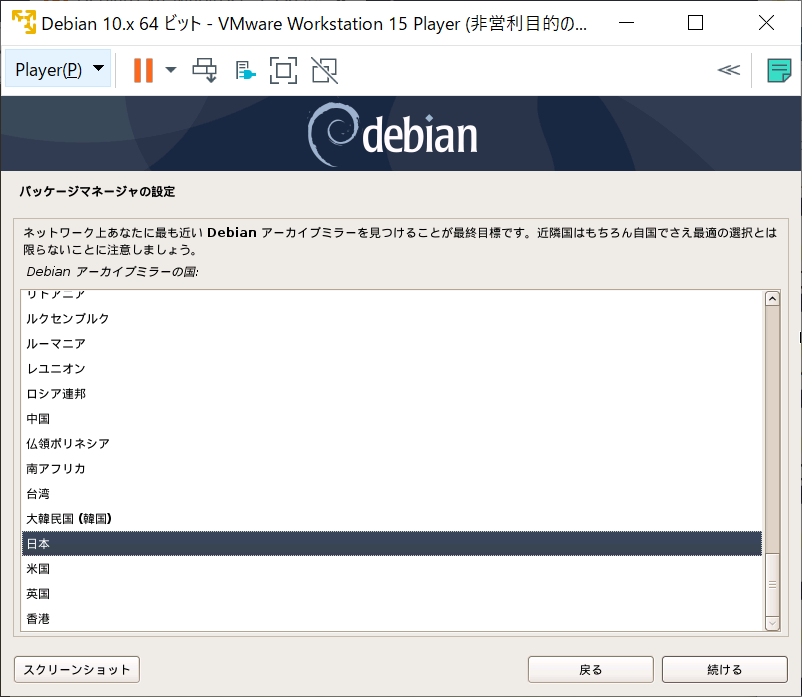
Task: Select 大韓民国 (韓国) entry
Action: click(x=392, y=519)
